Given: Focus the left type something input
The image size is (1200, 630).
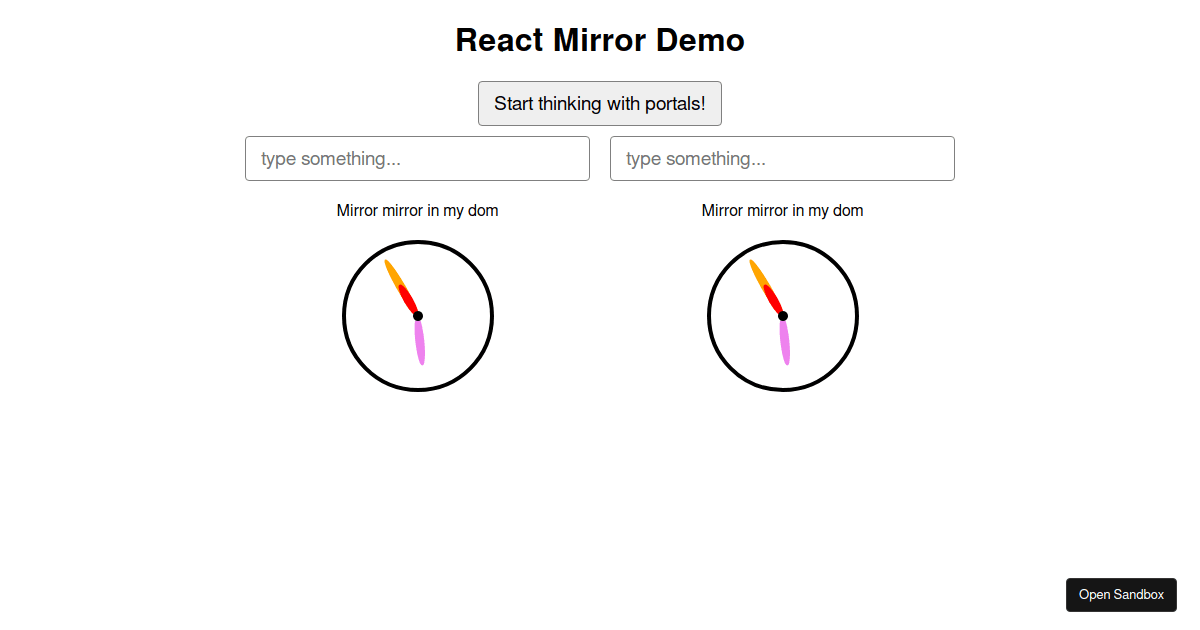Looking at the screenshot, I should (x=417, y=159).
